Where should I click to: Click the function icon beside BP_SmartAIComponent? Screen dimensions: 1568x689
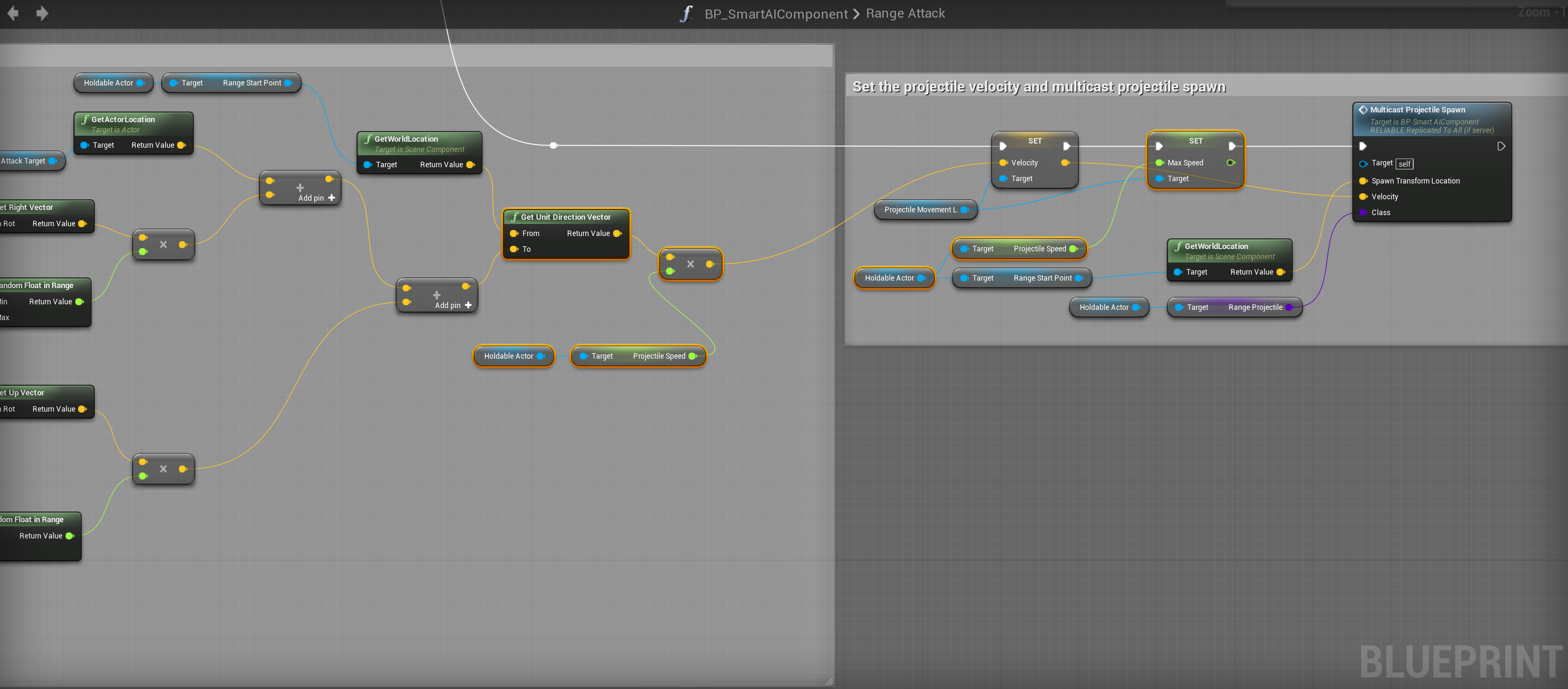[686, 13]
